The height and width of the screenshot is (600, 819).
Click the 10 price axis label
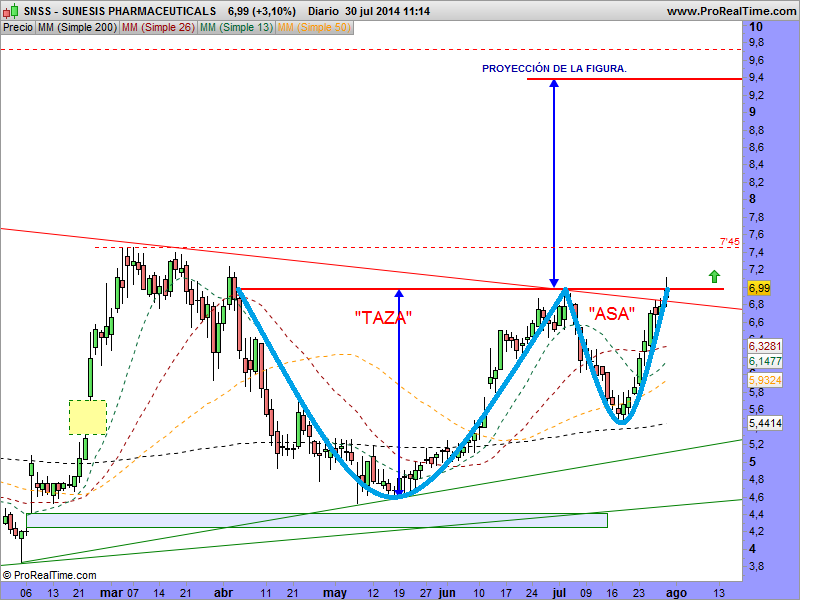[756, 27]
